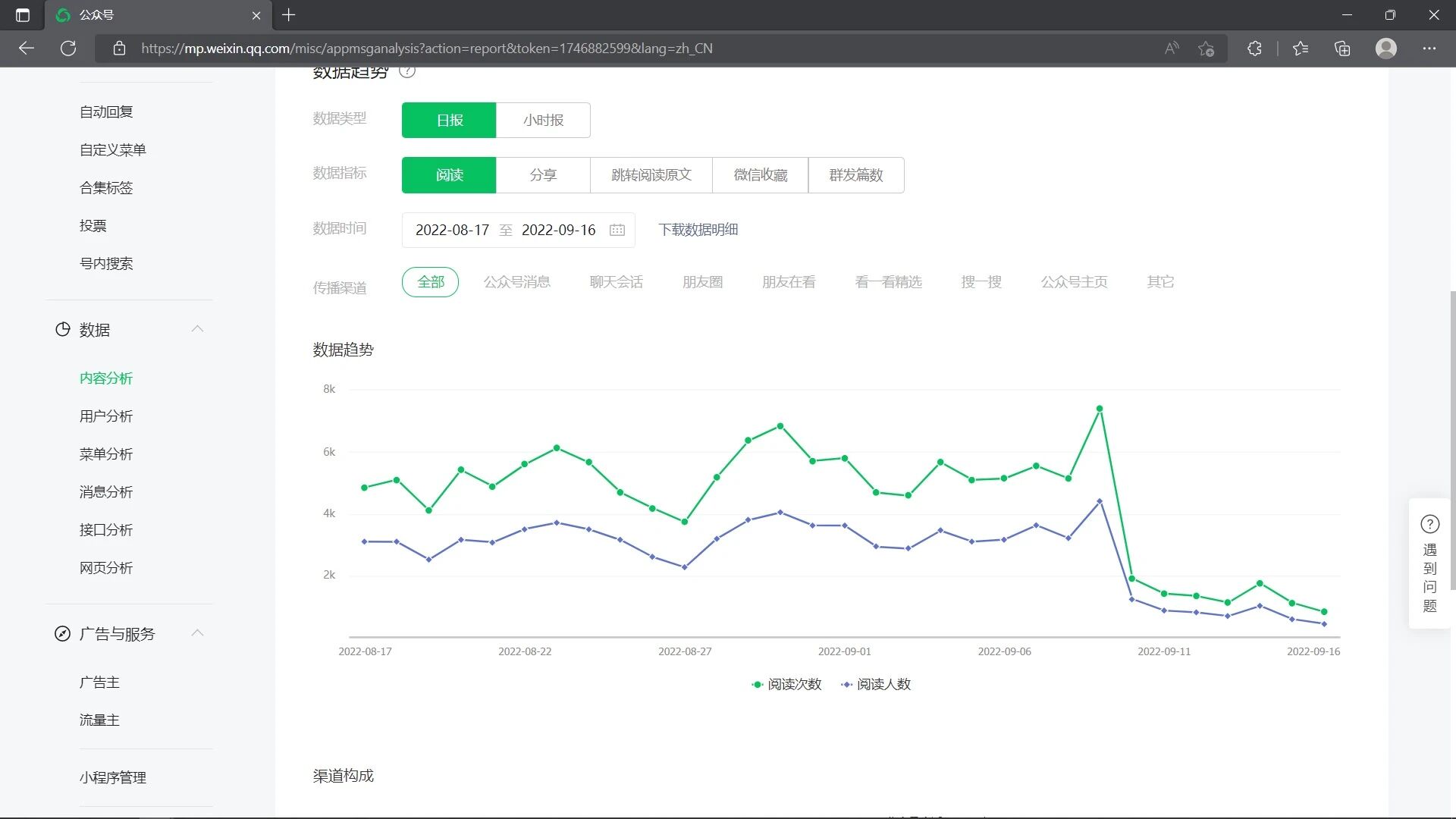Select the 分享 metric option
The image size is (1456, 819).
tap(543, 175)
